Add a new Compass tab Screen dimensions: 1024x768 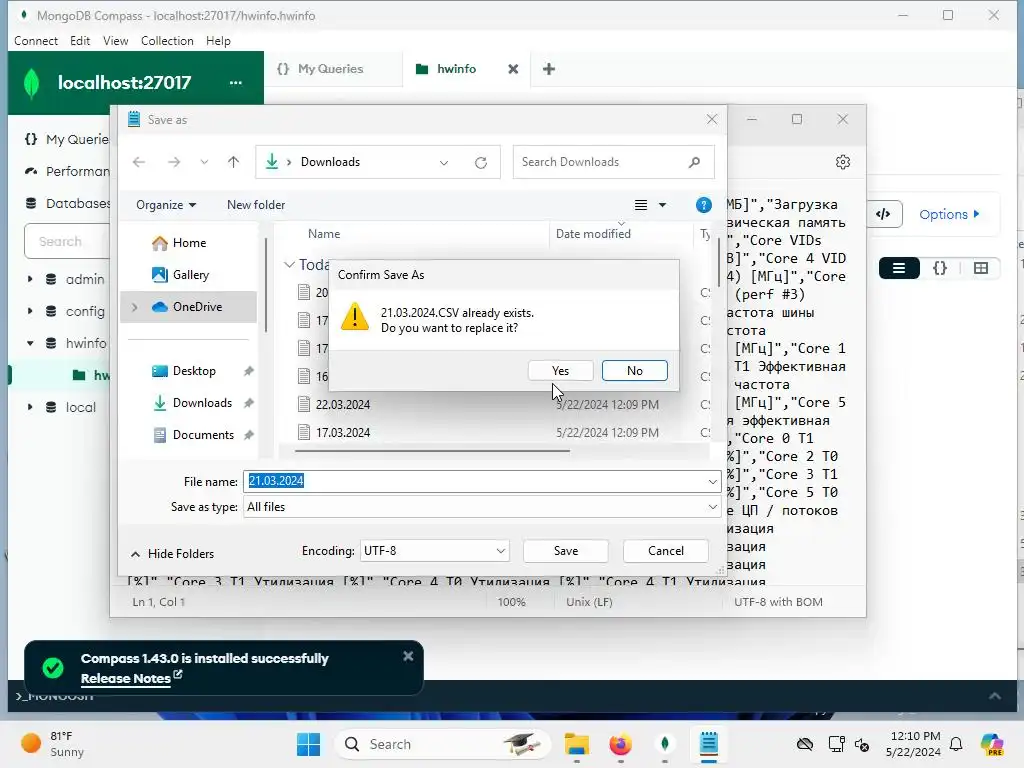coord(549,69)
